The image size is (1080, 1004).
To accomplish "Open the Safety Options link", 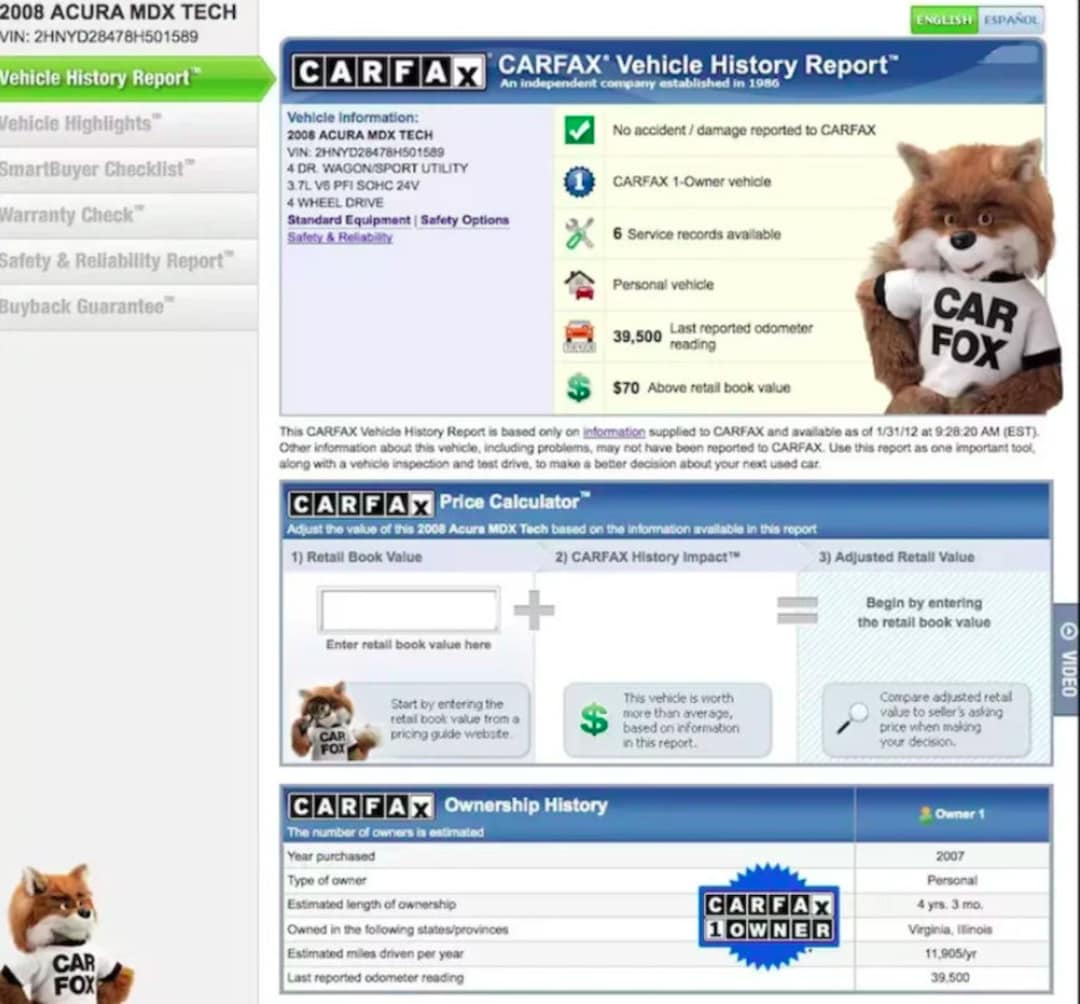I will click(465, 220).
